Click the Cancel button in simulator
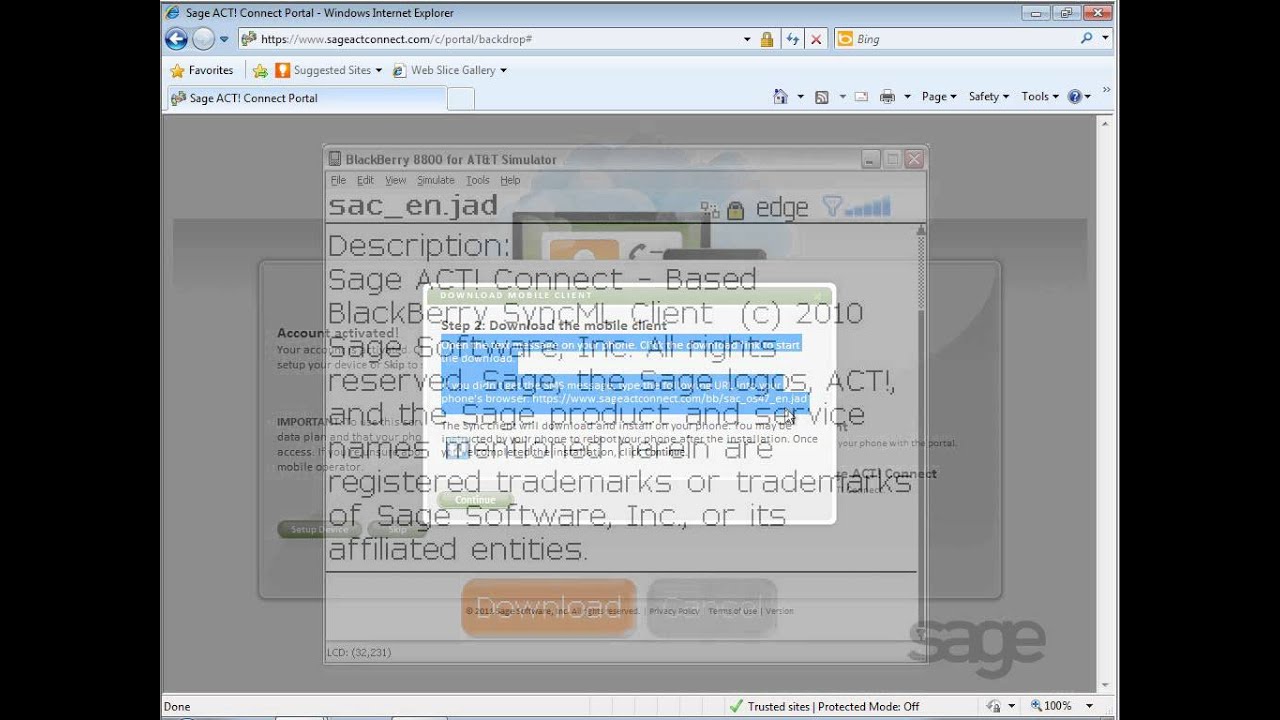Image resolution: width=1280 pixels, height=720 pixels. coord(712,607)
